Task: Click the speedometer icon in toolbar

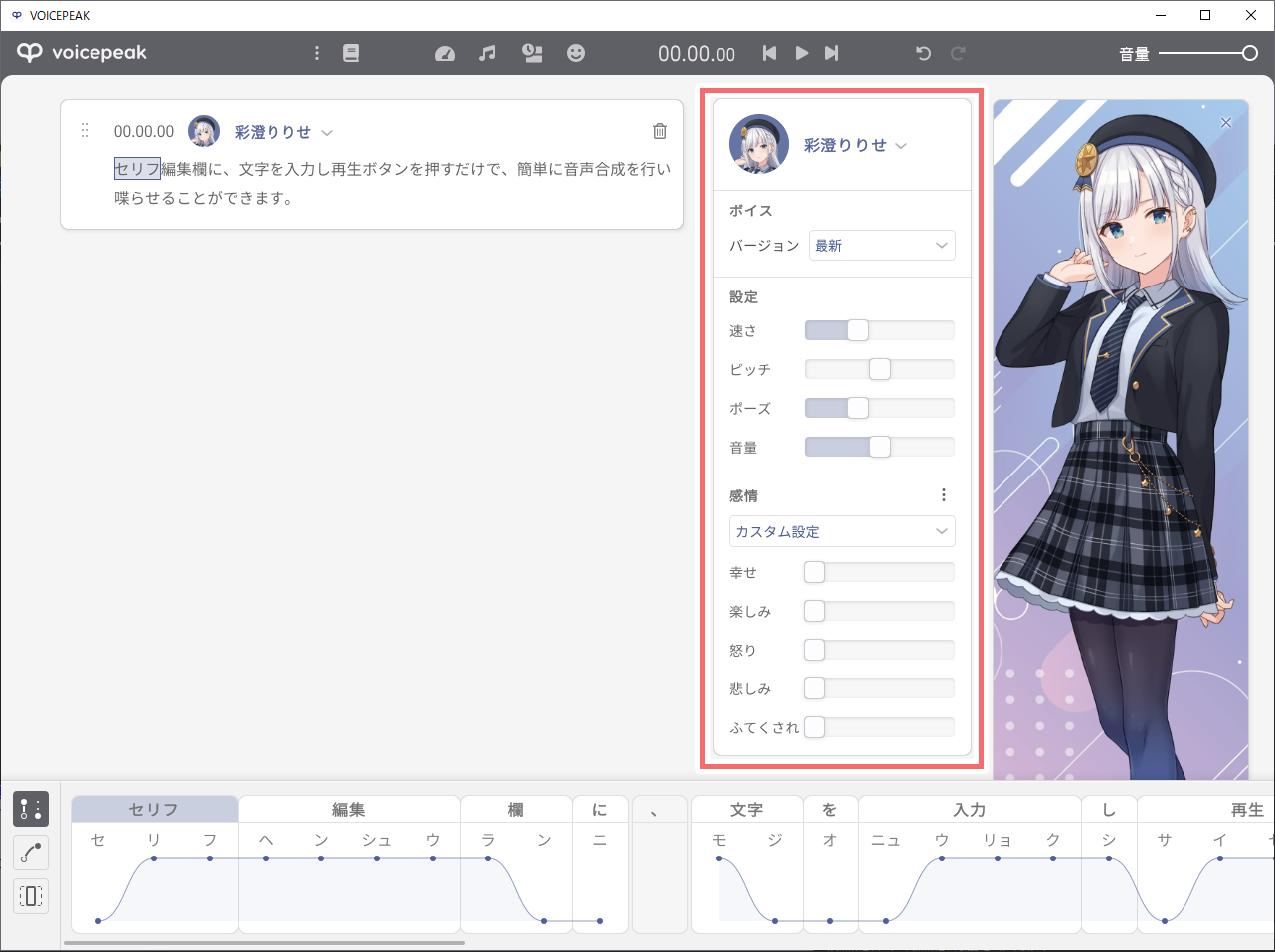Action: [x=445, y=53]
